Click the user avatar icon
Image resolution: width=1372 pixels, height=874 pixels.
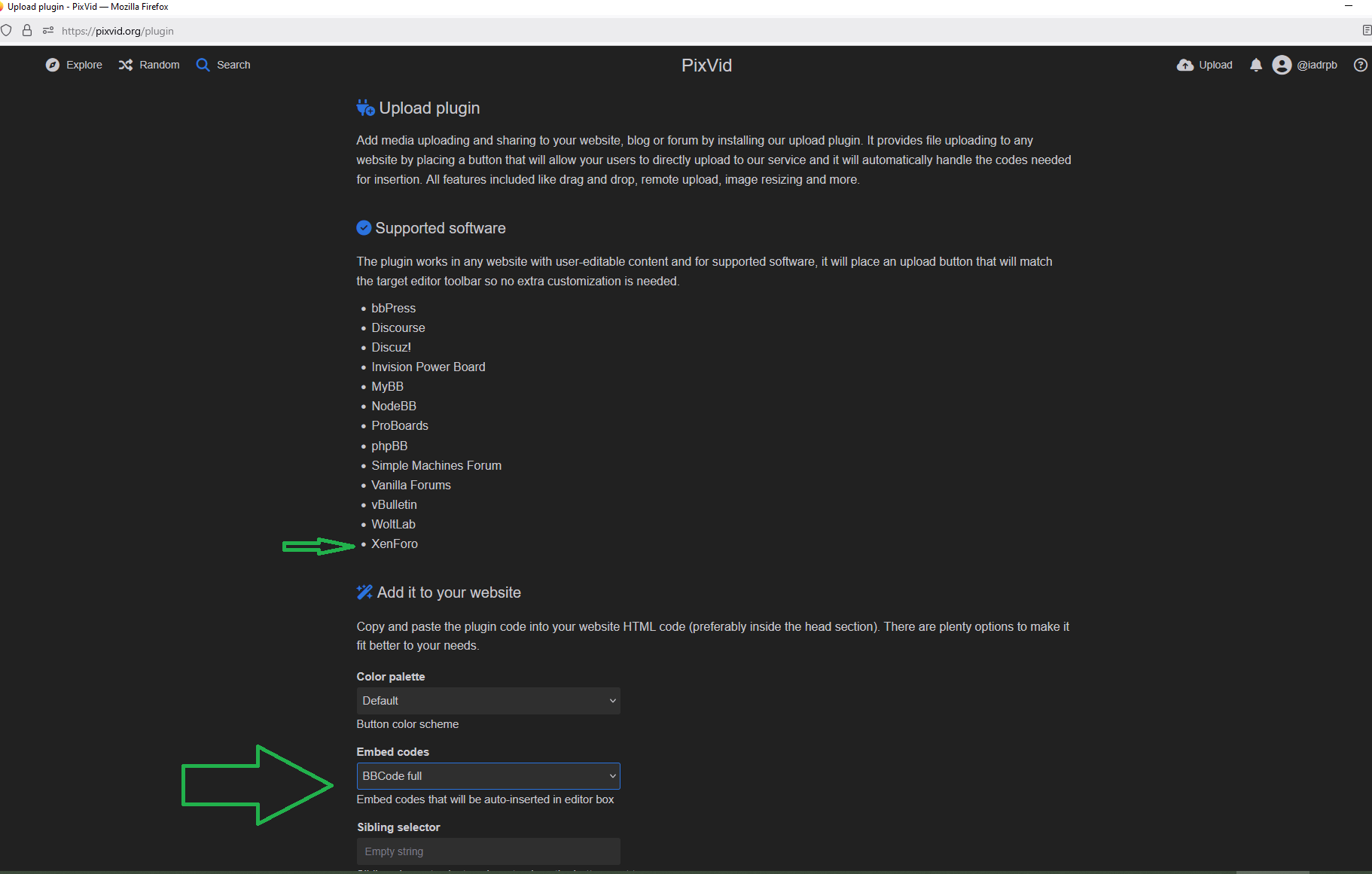point(1282,65)
